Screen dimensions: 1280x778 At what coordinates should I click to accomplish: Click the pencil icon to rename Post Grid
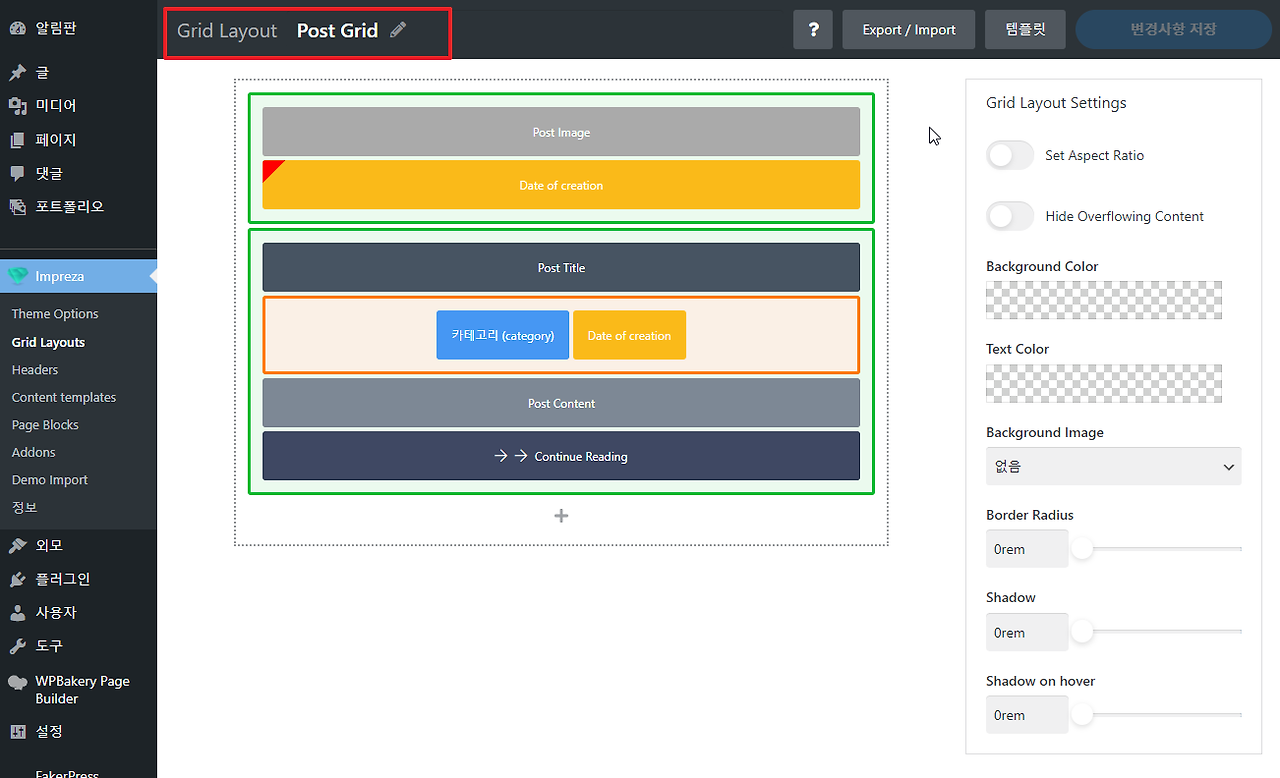398,30
